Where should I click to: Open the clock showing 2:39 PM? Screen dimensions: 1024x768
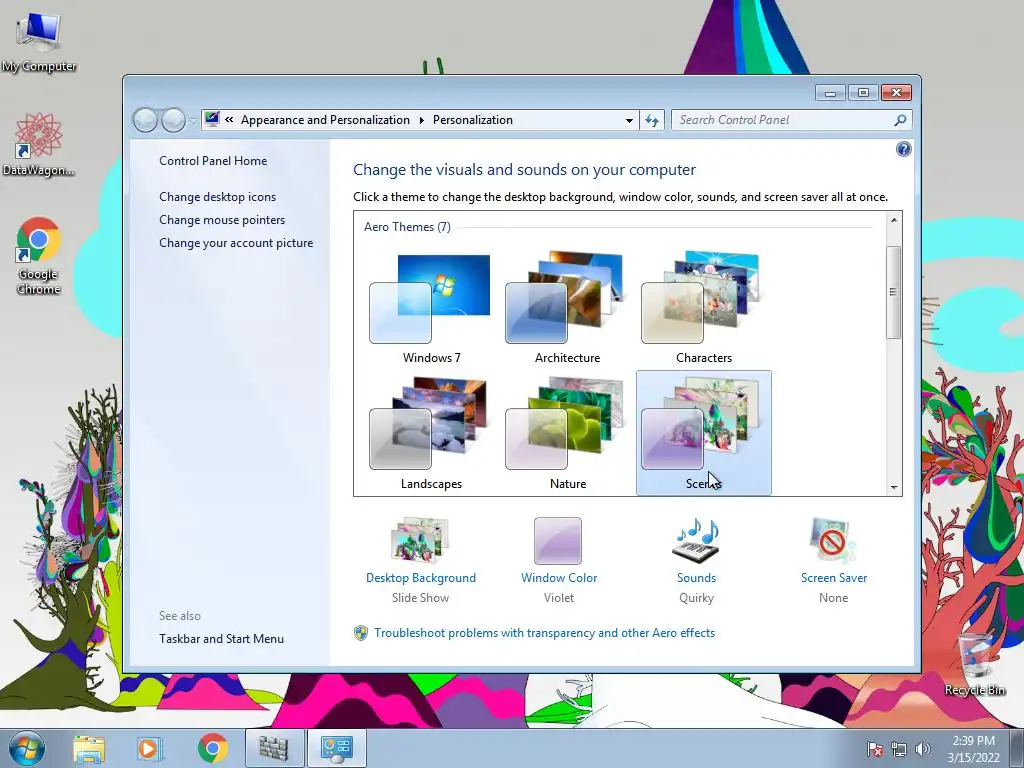(x=973, y=749)
